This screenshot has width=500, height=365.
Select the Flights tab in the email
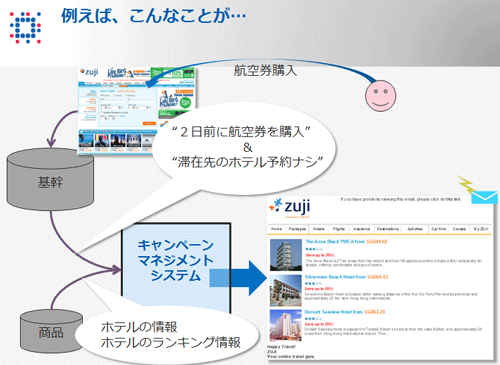pos(338,229)
